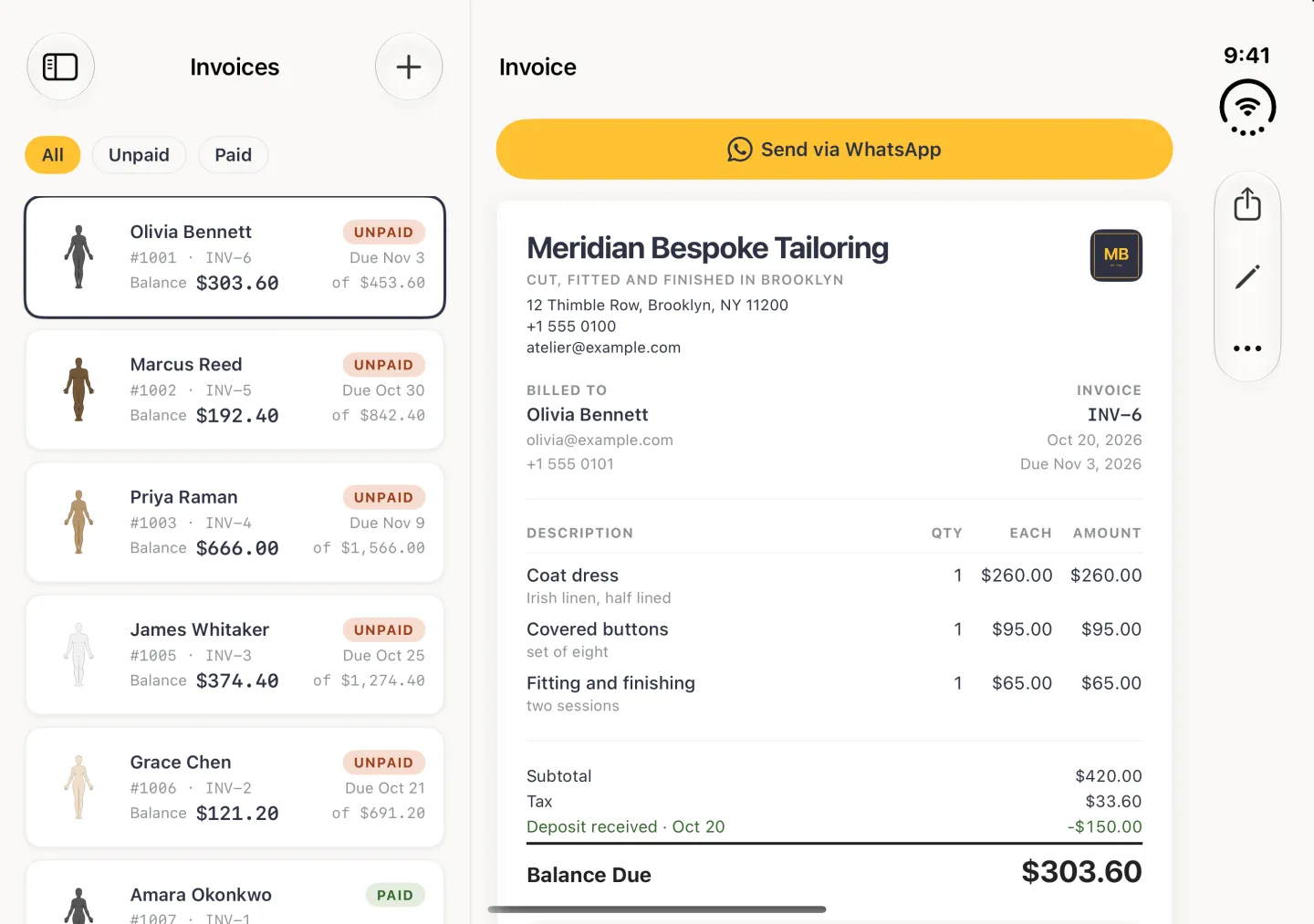Tap the Wi-Fi status icon

[1247, 108]
